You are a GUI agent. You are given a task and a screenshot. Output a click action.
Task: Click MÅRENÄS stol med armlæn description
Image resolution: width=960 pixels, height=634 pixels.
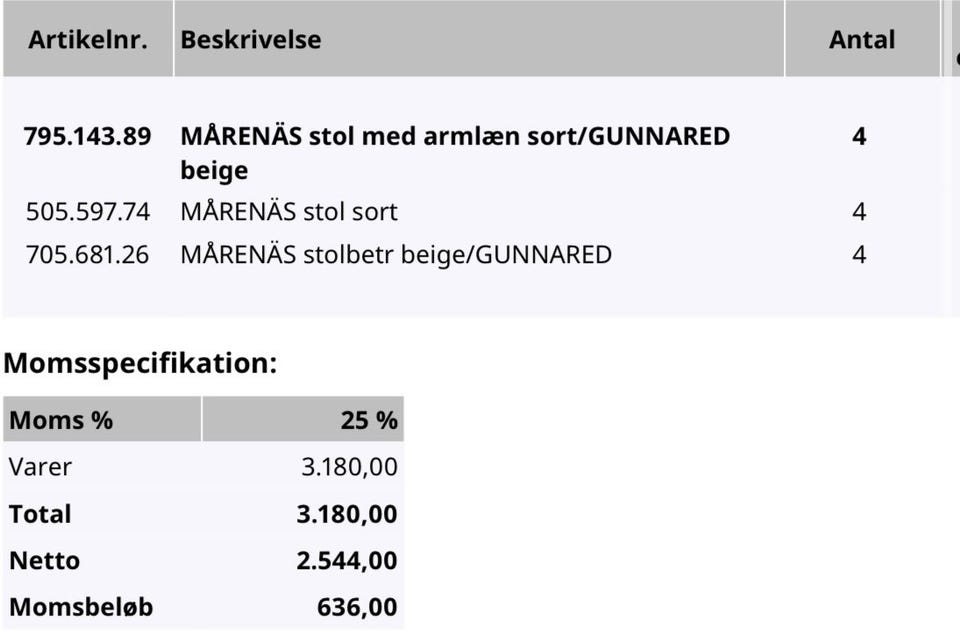455,152
